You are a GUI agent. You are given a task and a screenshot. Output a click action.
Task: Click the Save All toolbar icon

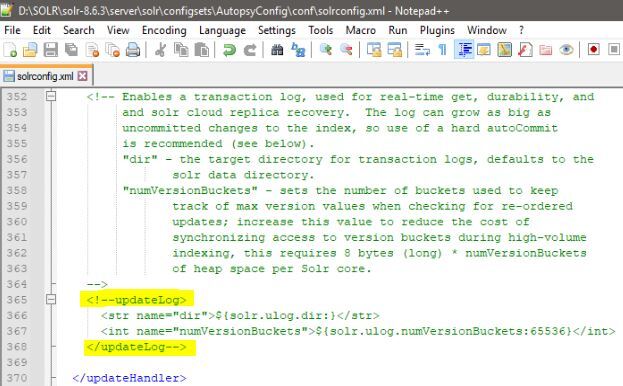click(x=72, y=50)
